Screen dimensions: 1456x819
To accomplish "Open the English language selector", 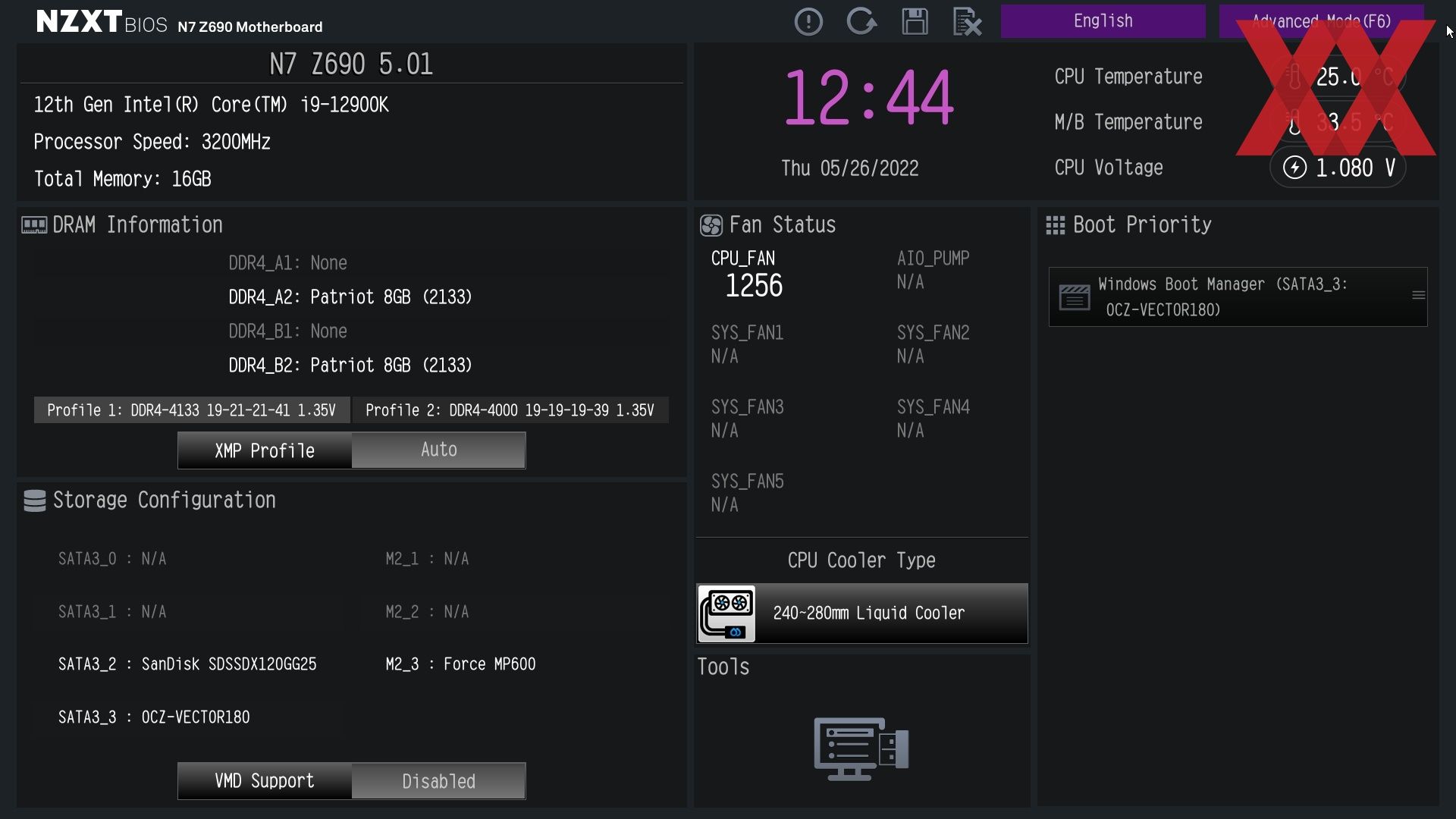I will point(1103,21).
